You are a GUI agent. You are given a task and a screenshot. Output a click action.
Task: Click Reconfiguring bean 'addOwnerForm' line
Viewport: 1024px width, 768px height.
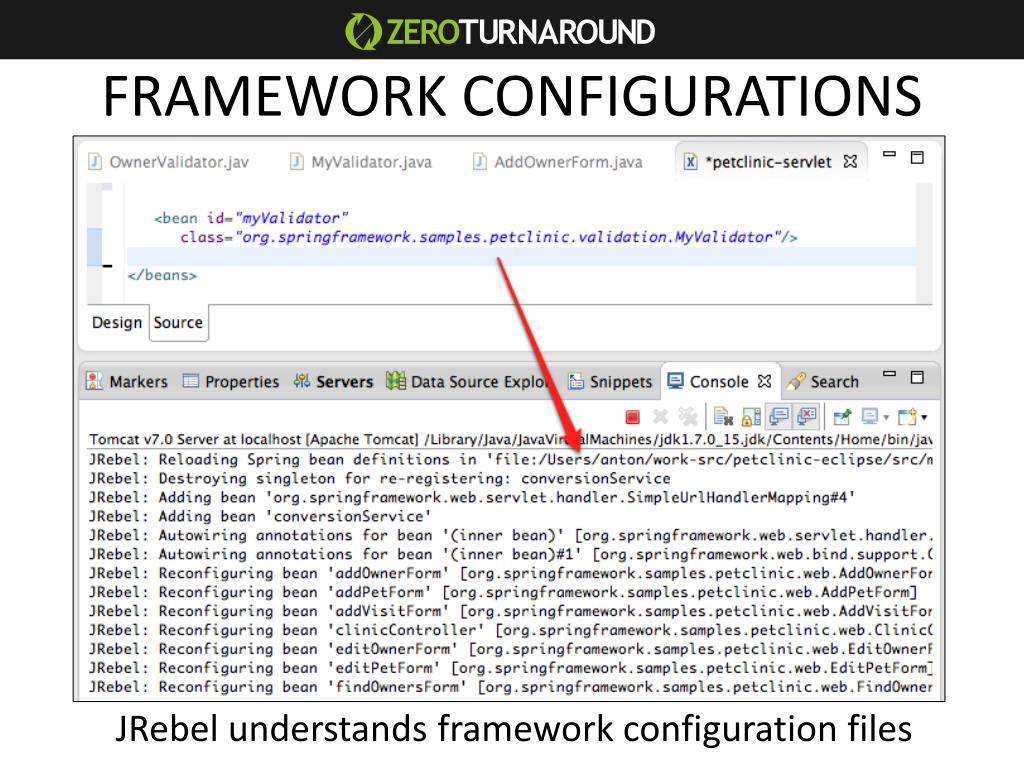[511, 573]
